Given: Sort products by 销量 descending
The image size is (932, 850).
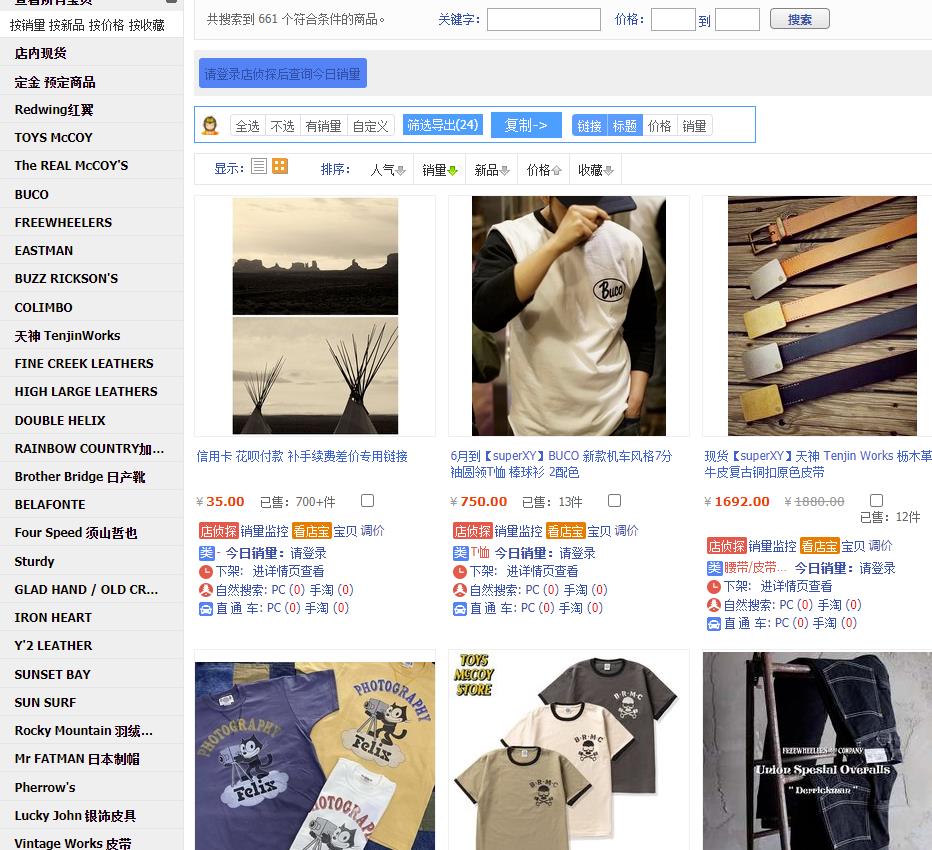Looking at the screenshot, I should [440, 170].
